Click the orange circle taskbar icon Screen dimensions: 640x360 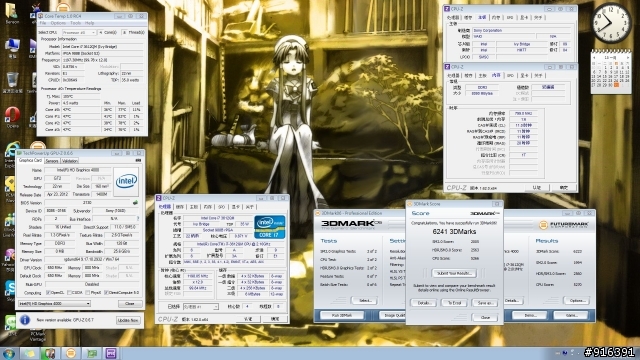tap(71, 353)
